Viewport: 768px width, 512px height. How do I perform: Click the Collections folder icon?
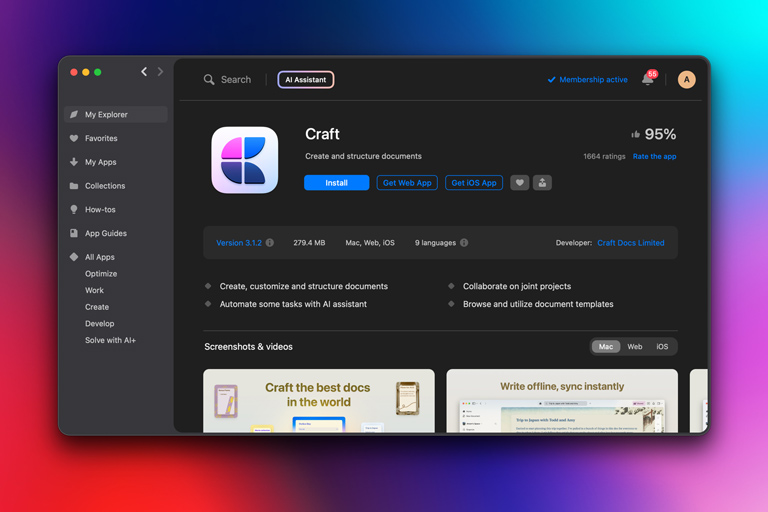click(74, 186)
